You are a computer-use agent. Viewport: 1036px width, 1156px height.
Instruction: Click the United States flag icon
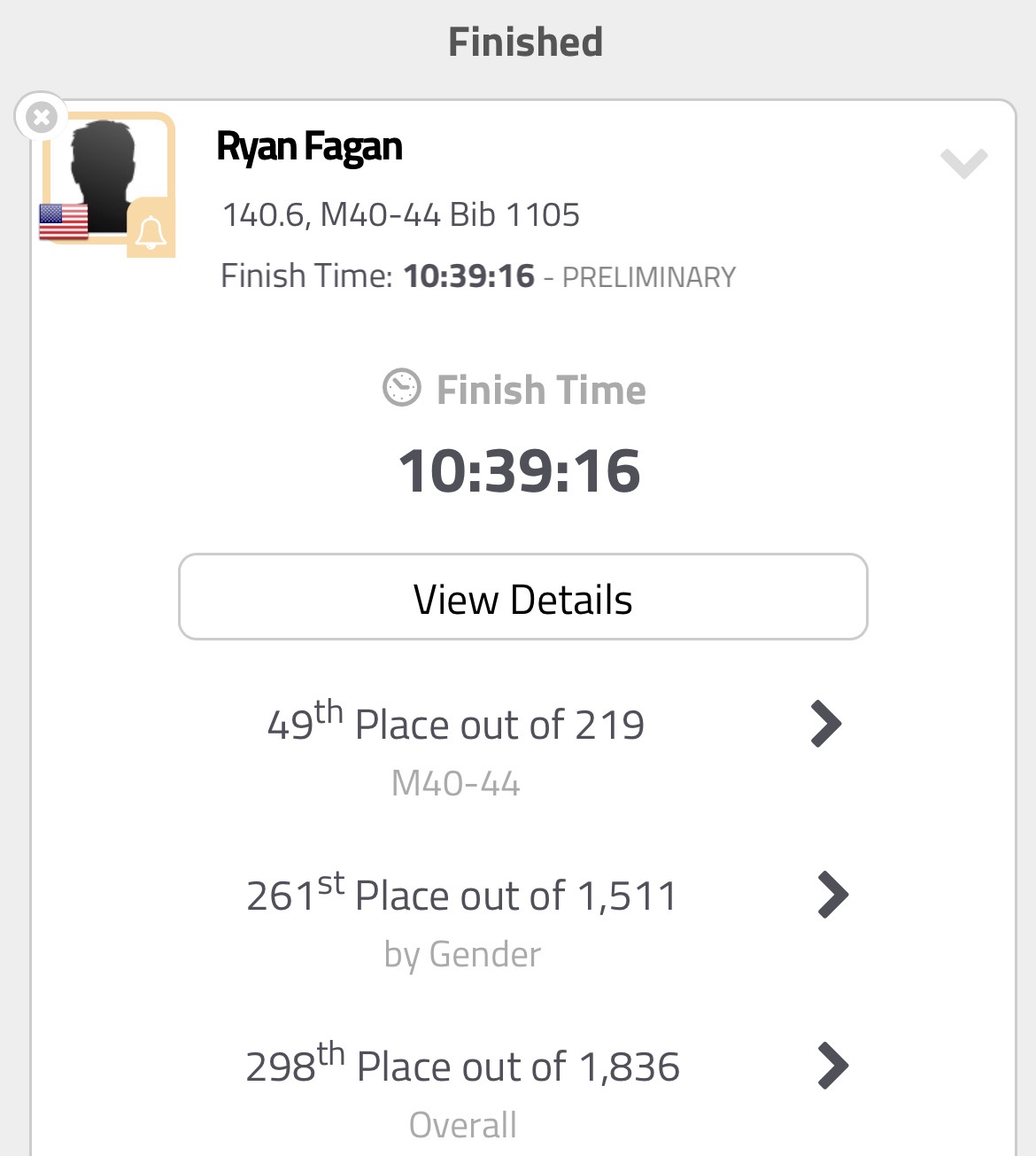tap(64, 221)
